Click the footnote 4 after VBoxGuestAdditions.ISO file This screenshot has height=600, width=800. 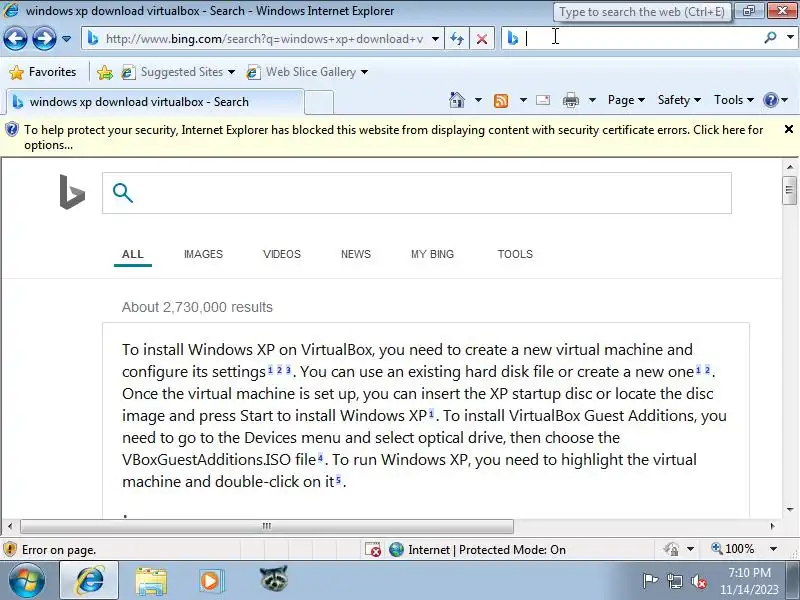(x=320, y=458)
